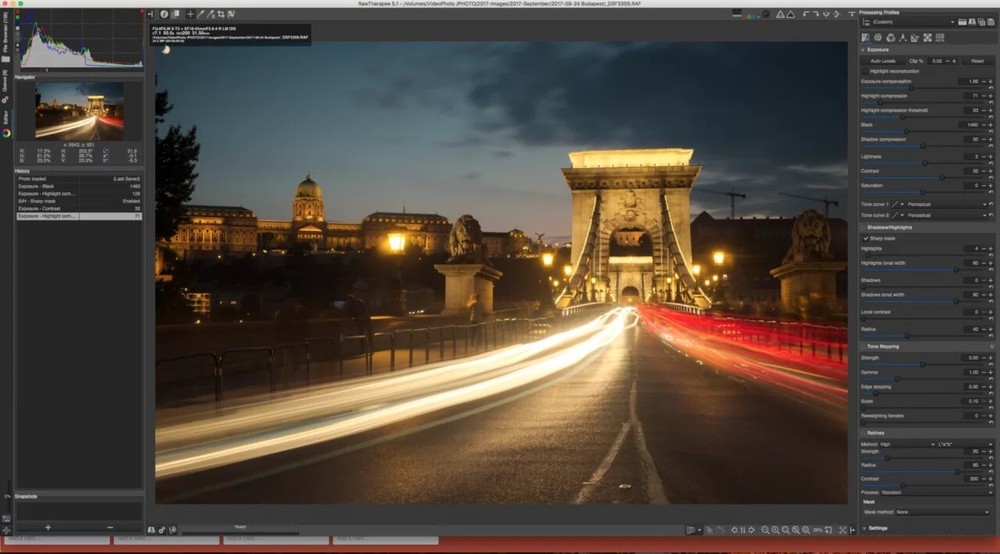Click the Clip % value field
1000x554 pixels.
pyautogui.click(x=937, y=61)
